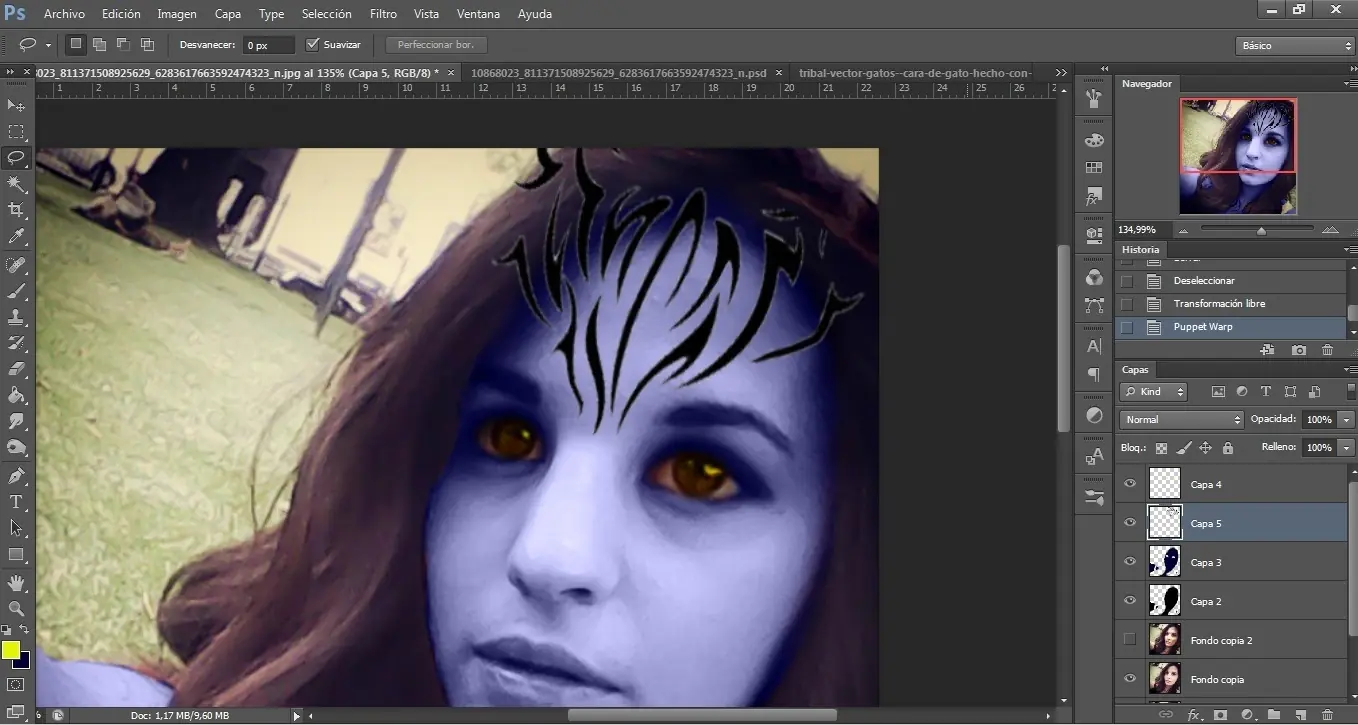Hide the Capa 4 layer
The image size is (1358, 725).
[1130, 484]
